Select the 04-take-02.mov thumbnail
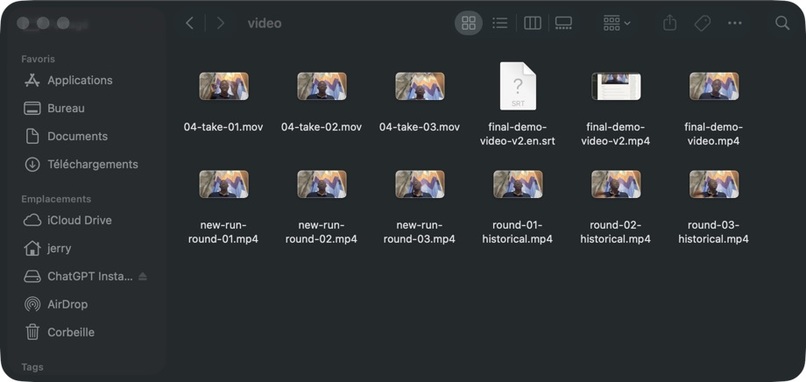The height and width of the screenshot is (382, 806). point(322,86)
